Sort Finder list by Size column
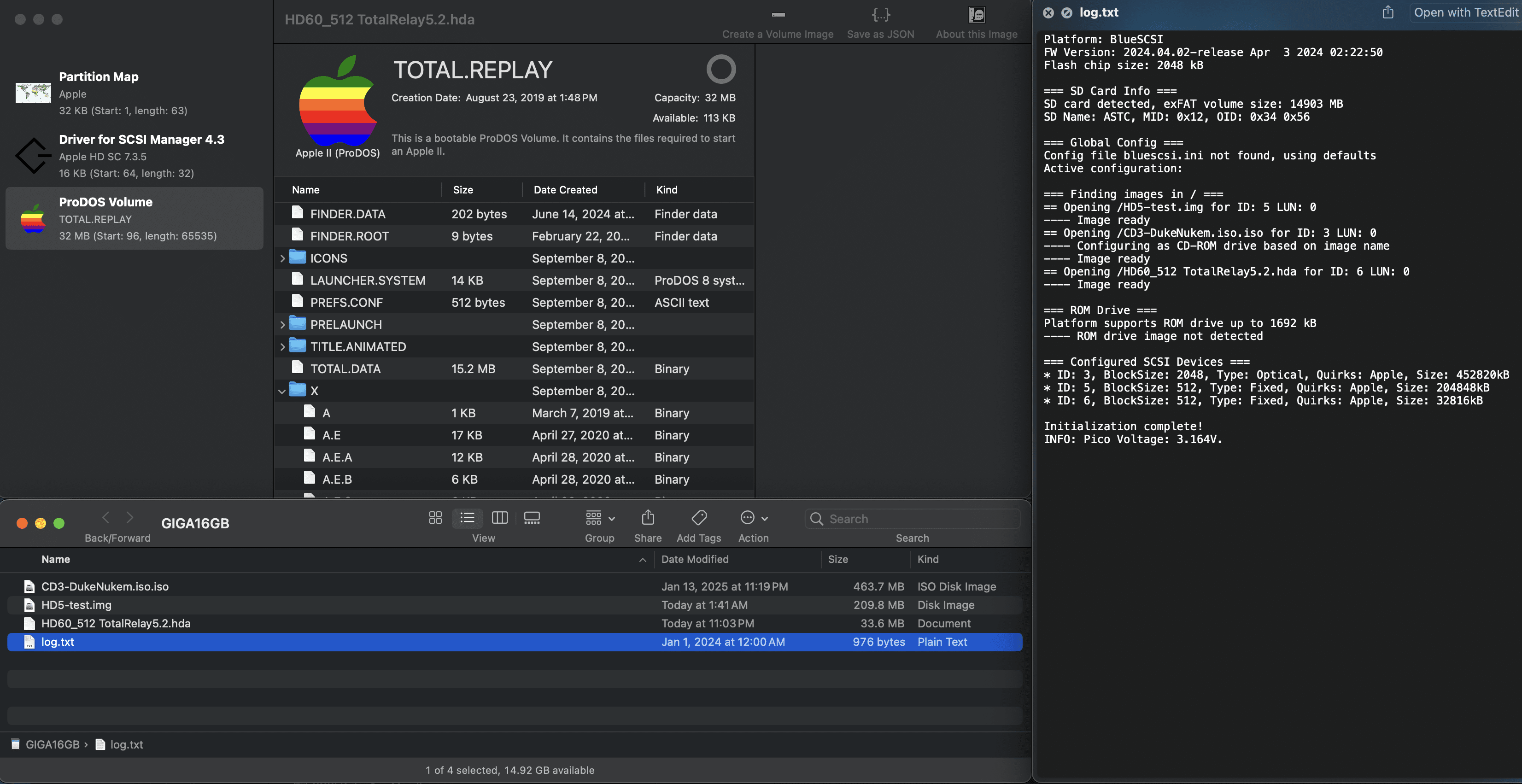The width and height of the screenshot is (1522, 784). pos(838,559)
